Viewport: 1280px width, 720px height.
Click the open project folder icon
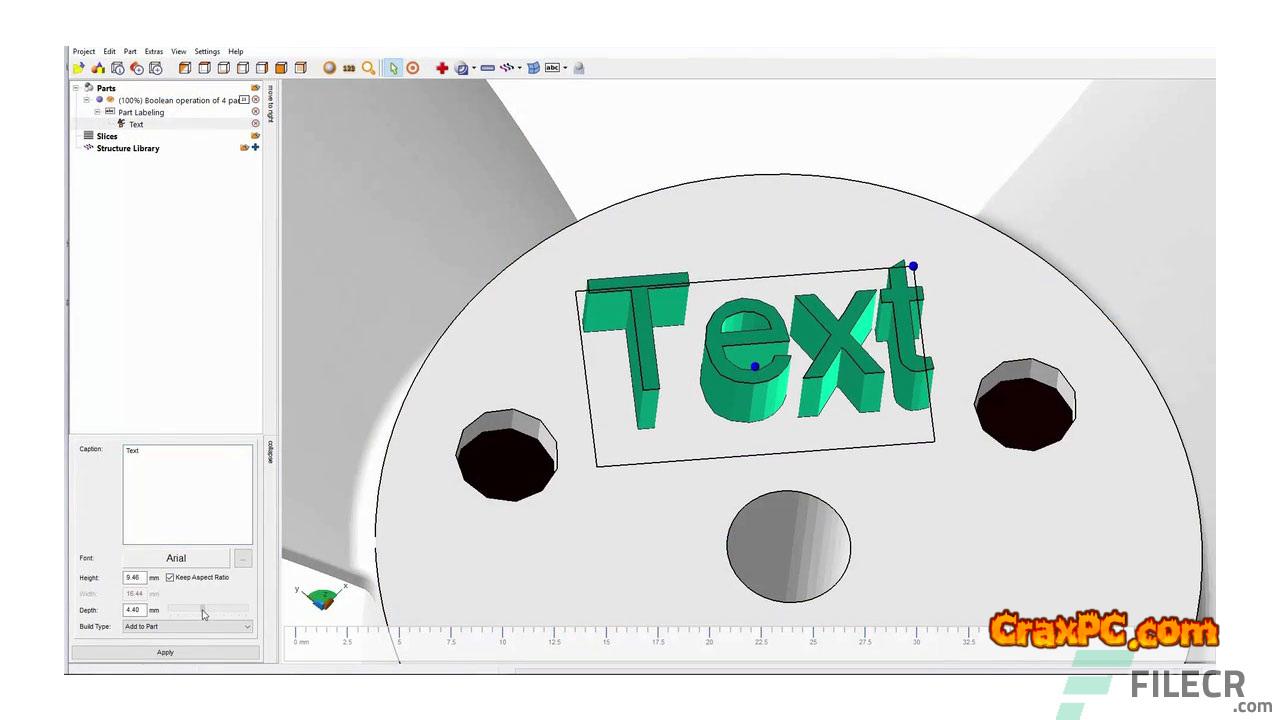point(78,68)
